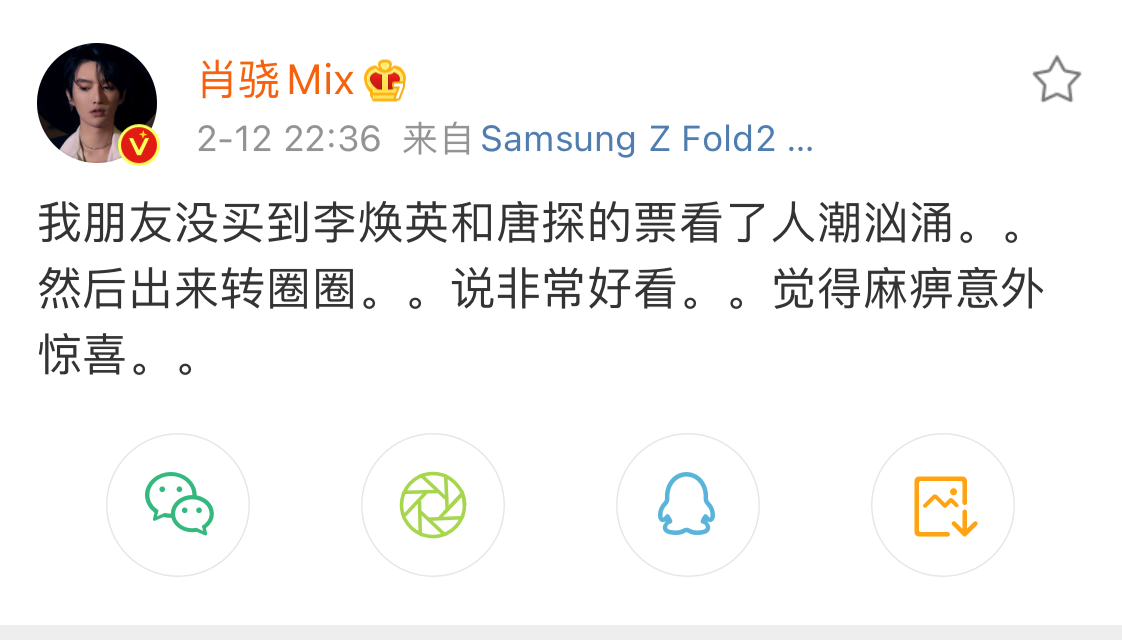Tap the gold crown membership badge

pos(385,80)
